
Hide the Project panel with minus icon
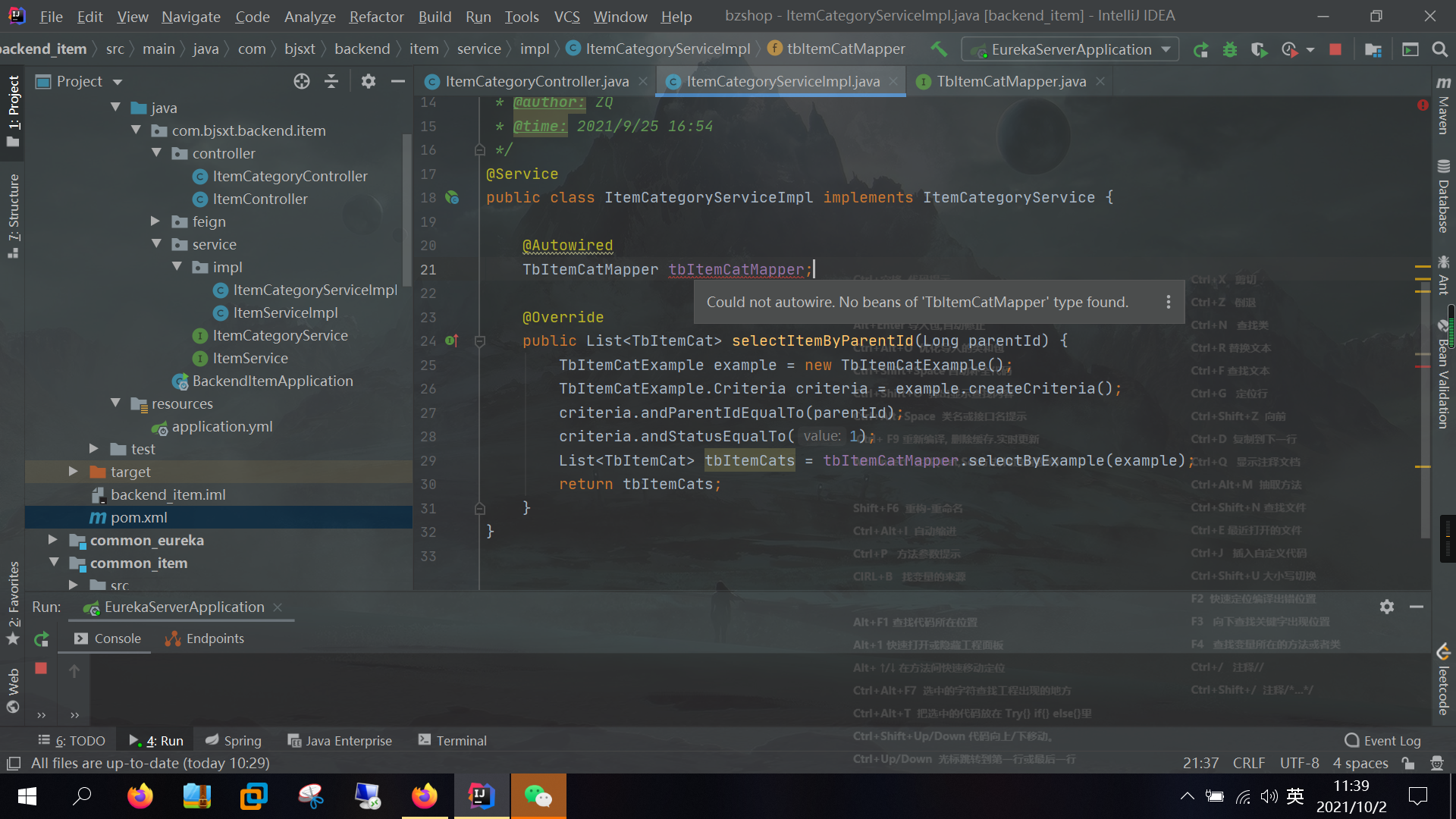coord(397,81)
